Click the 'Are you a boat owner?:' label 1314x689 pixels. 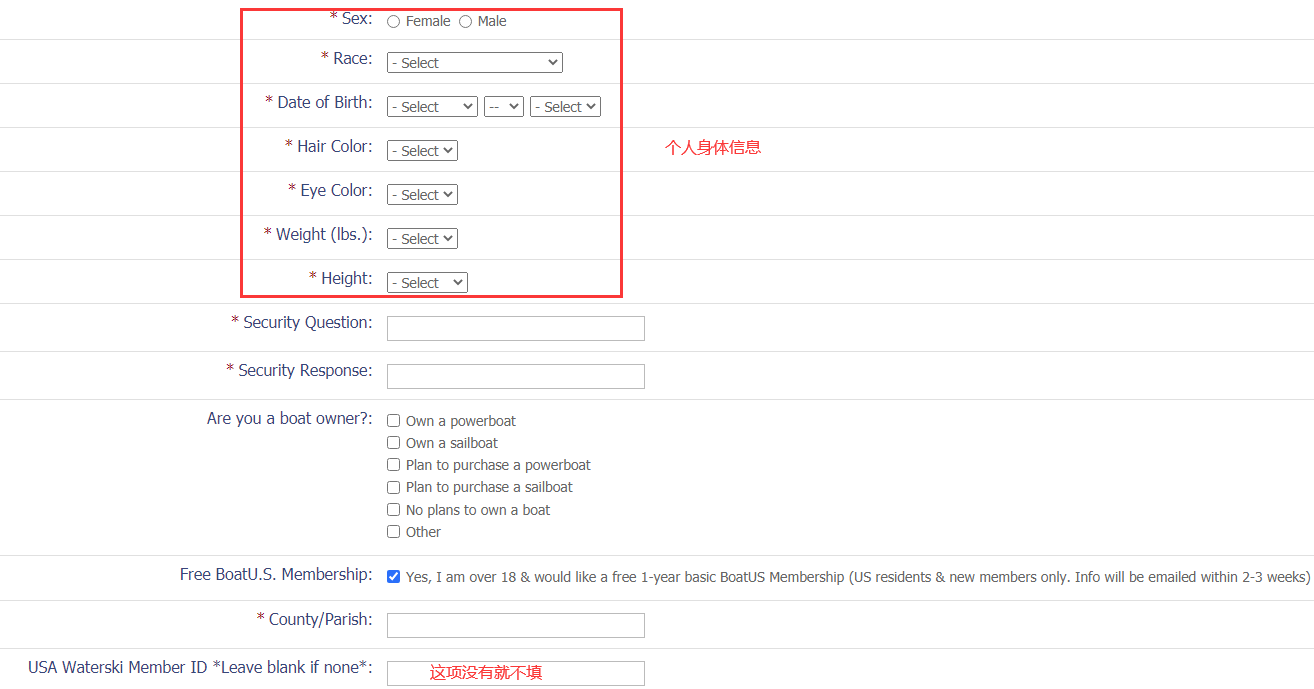[290, 419]
